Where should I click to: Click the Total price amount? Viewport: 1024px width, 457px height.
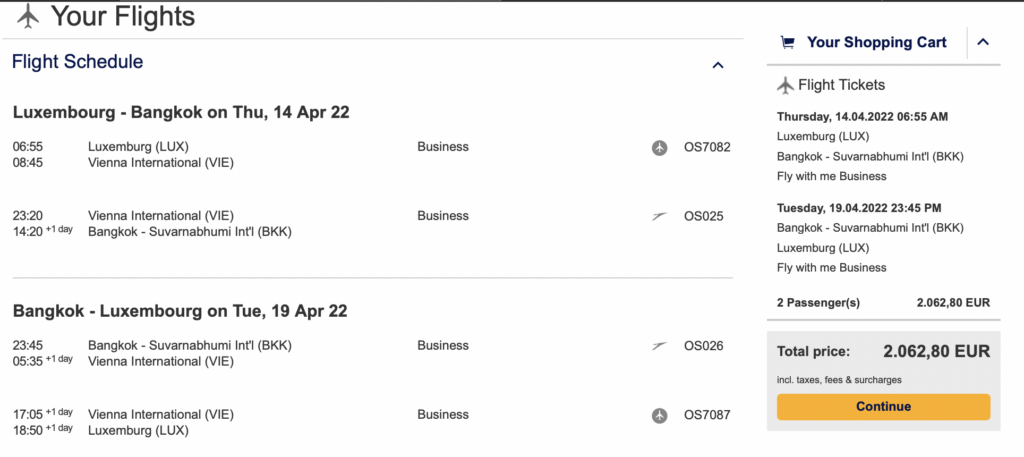[x=936, y=352]
